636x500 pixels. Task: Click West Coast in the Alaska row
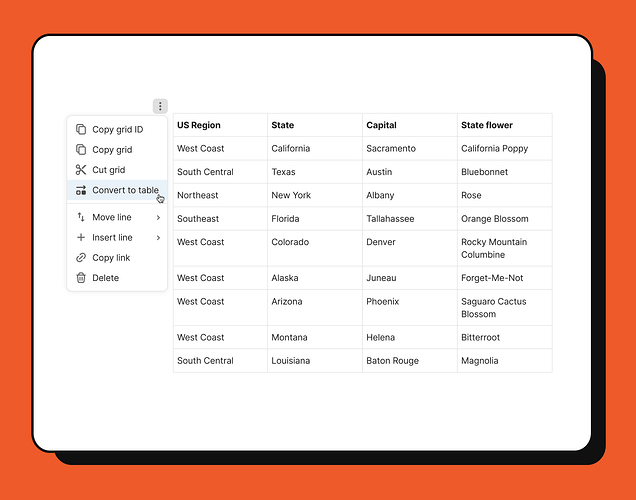tap(220, 278)
